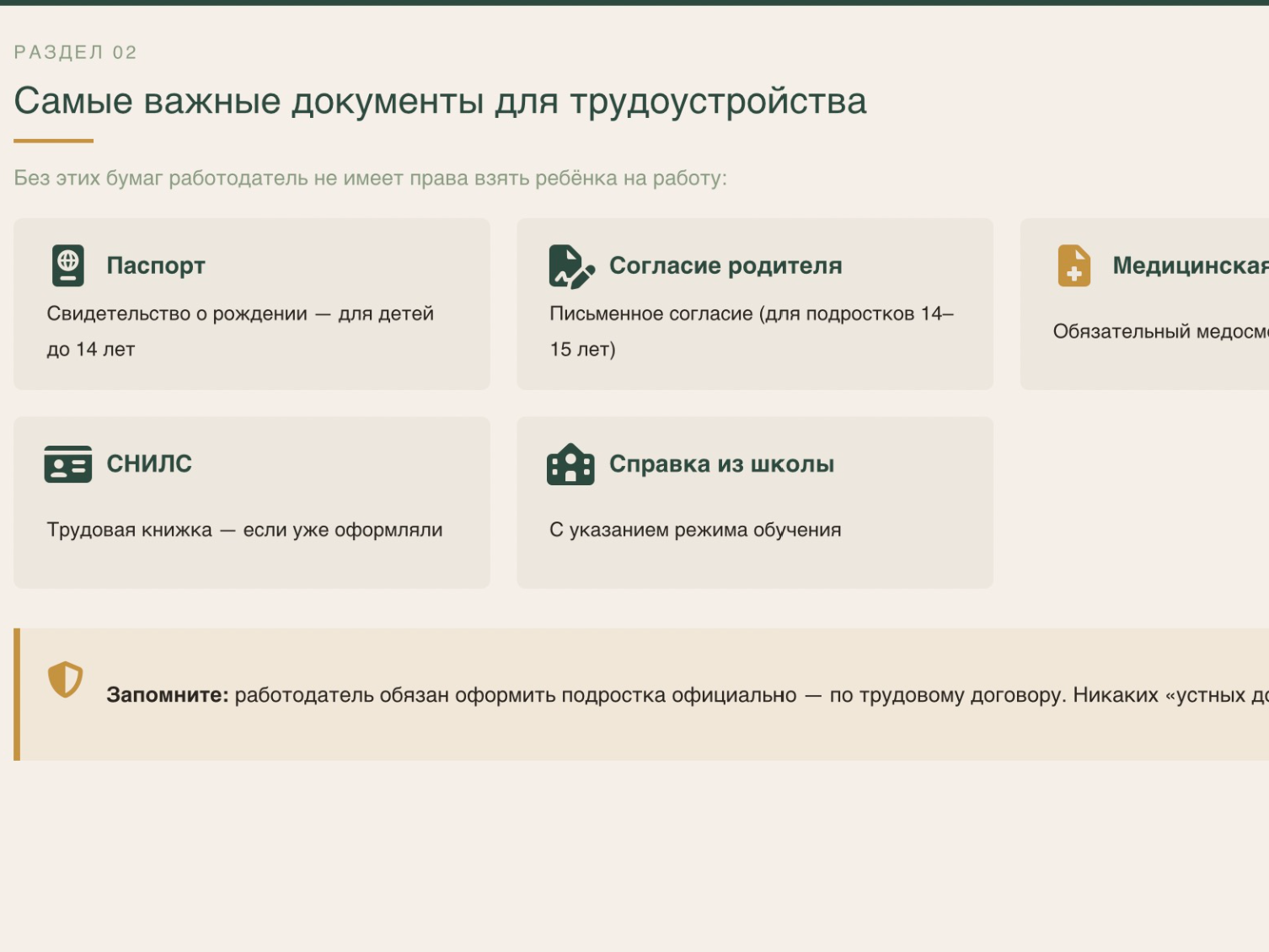Click the text Трудовая книжка
Image resolution: width=1269 pixels, height=952 pixels.
244,530
